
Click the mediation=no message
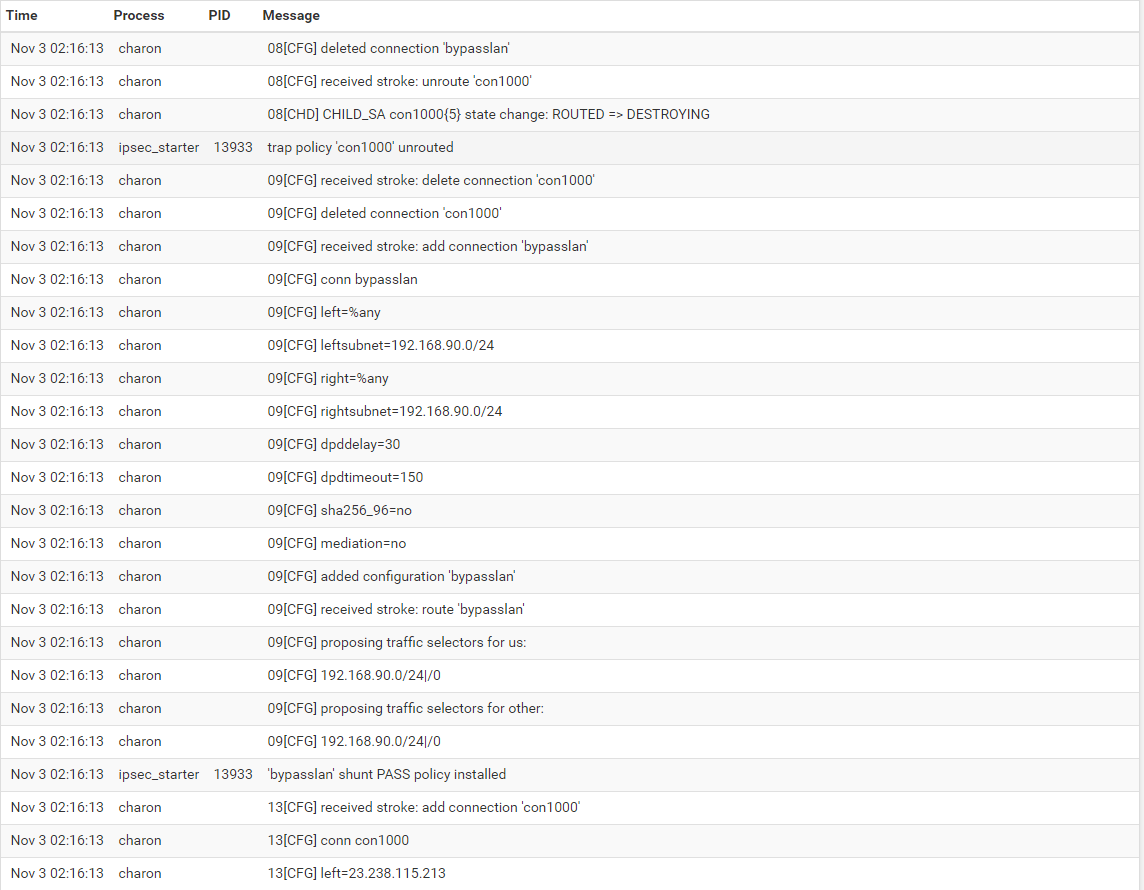[x=336, y=543]
